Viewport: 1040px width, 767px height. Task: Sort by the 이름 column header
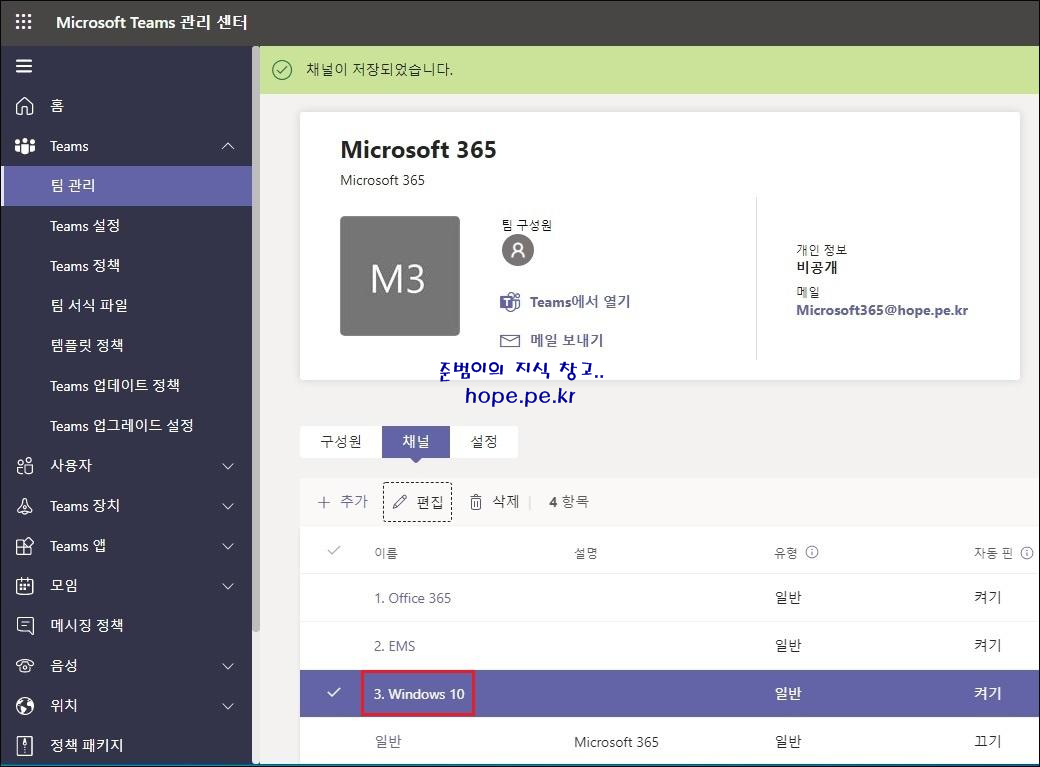click(386, 553)
